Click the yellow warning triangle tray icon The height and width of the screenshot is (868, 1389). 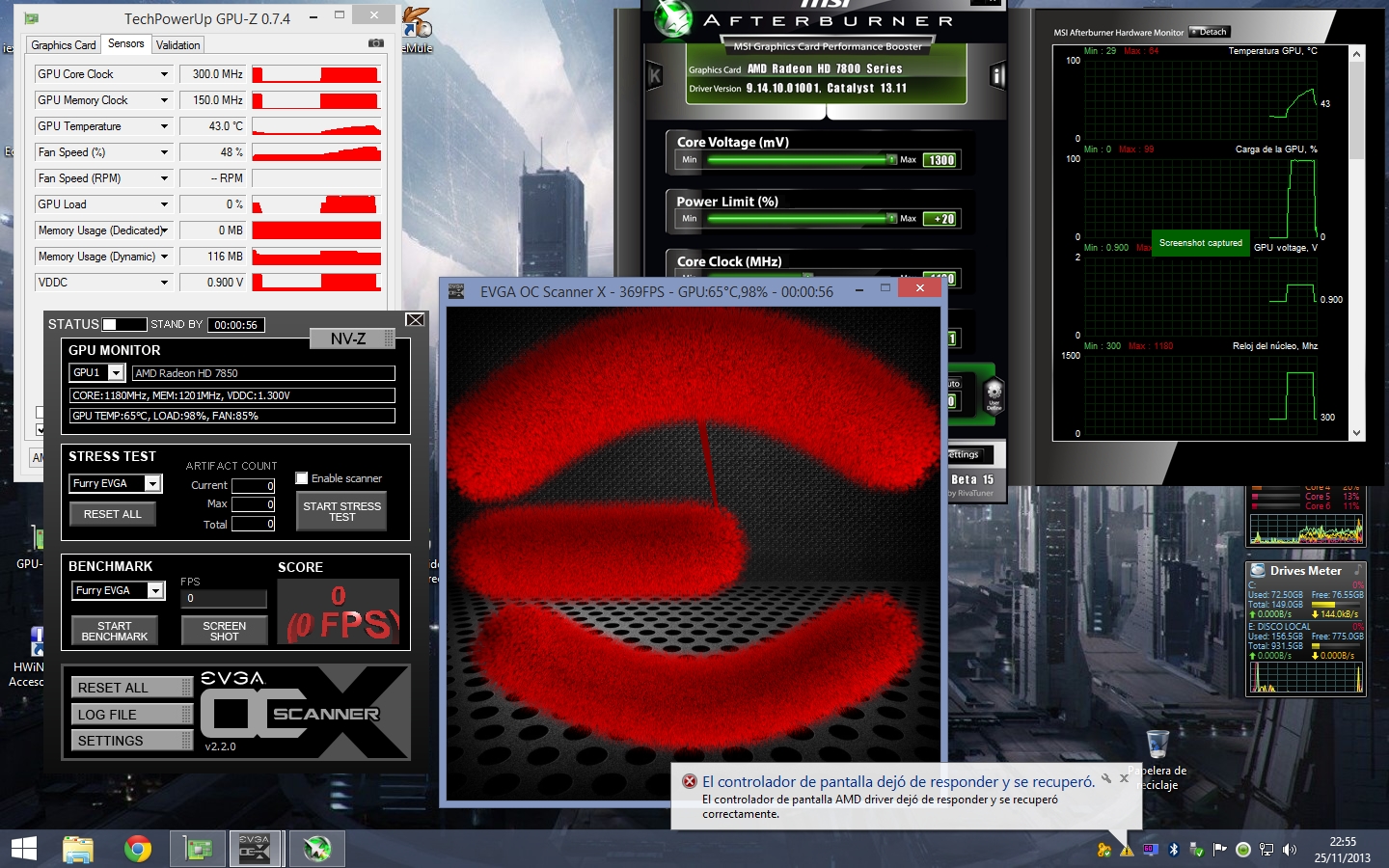pos(1127,850)
